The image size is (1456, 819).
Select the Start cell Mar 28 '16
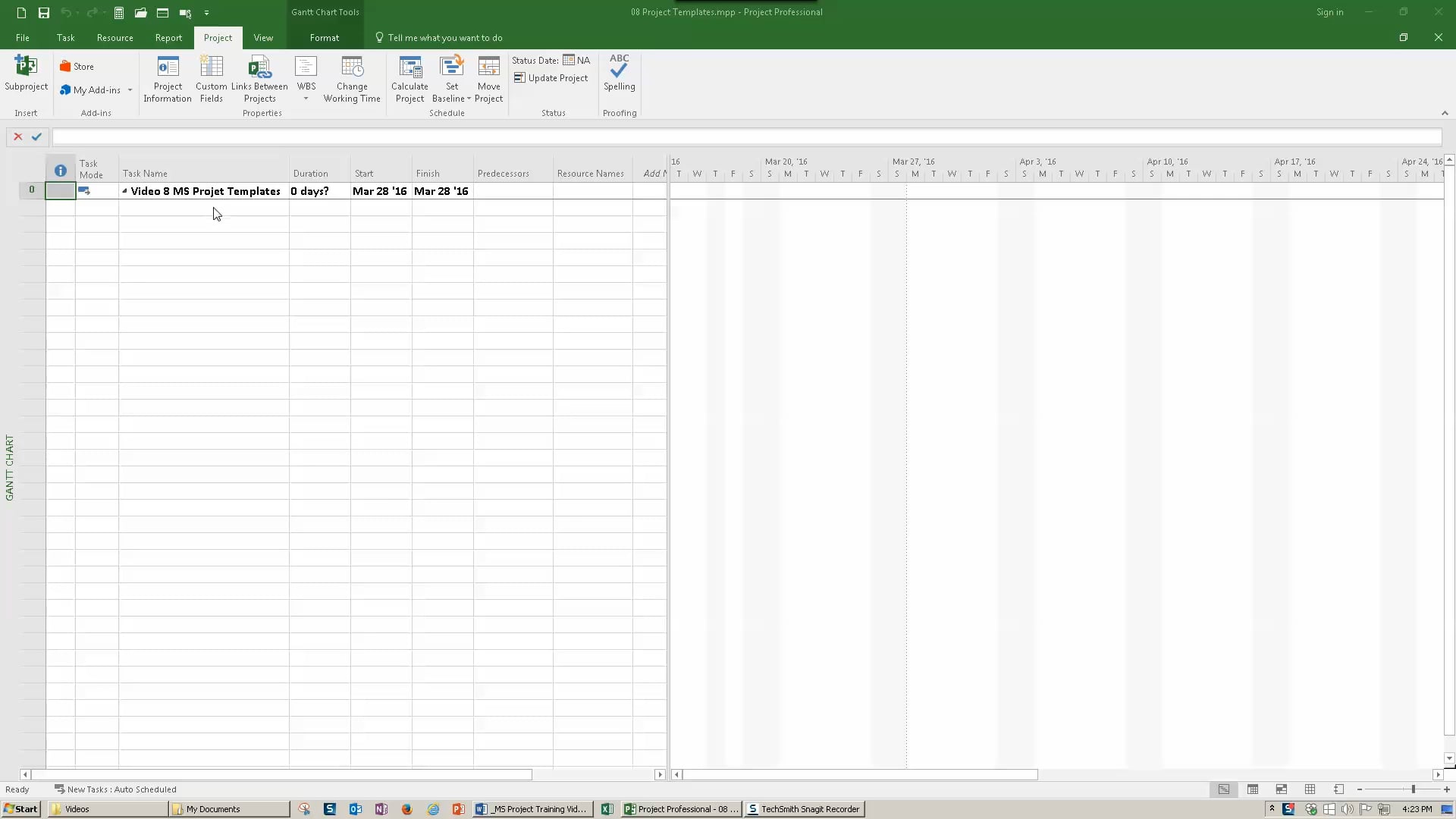click(x=381, y=191)
